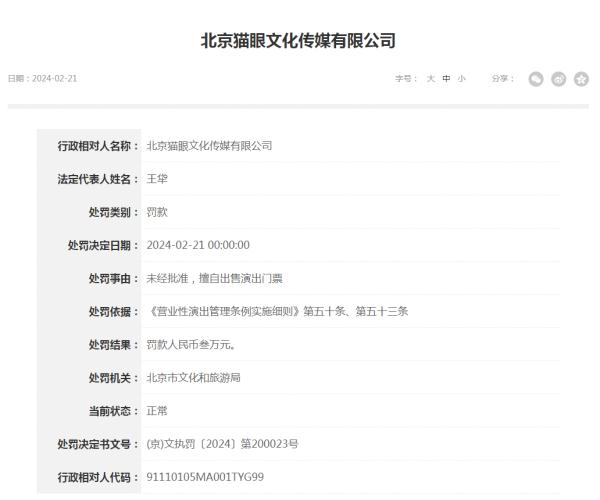The width and height of the screenshot is (600, 500).
Task: Click the 行政相对人代码 label
Action: pos(98,477)
